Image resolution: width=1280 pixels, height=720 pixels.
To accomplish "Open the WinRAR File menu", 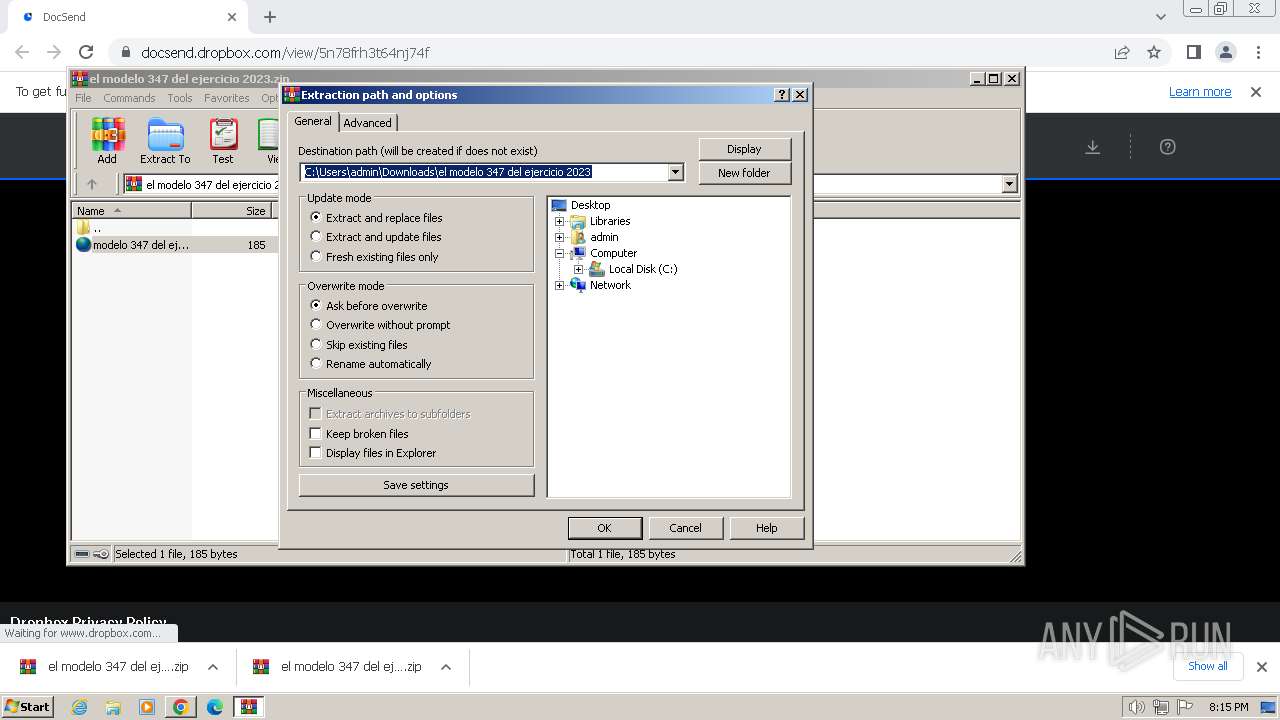I will pos(83,98).
